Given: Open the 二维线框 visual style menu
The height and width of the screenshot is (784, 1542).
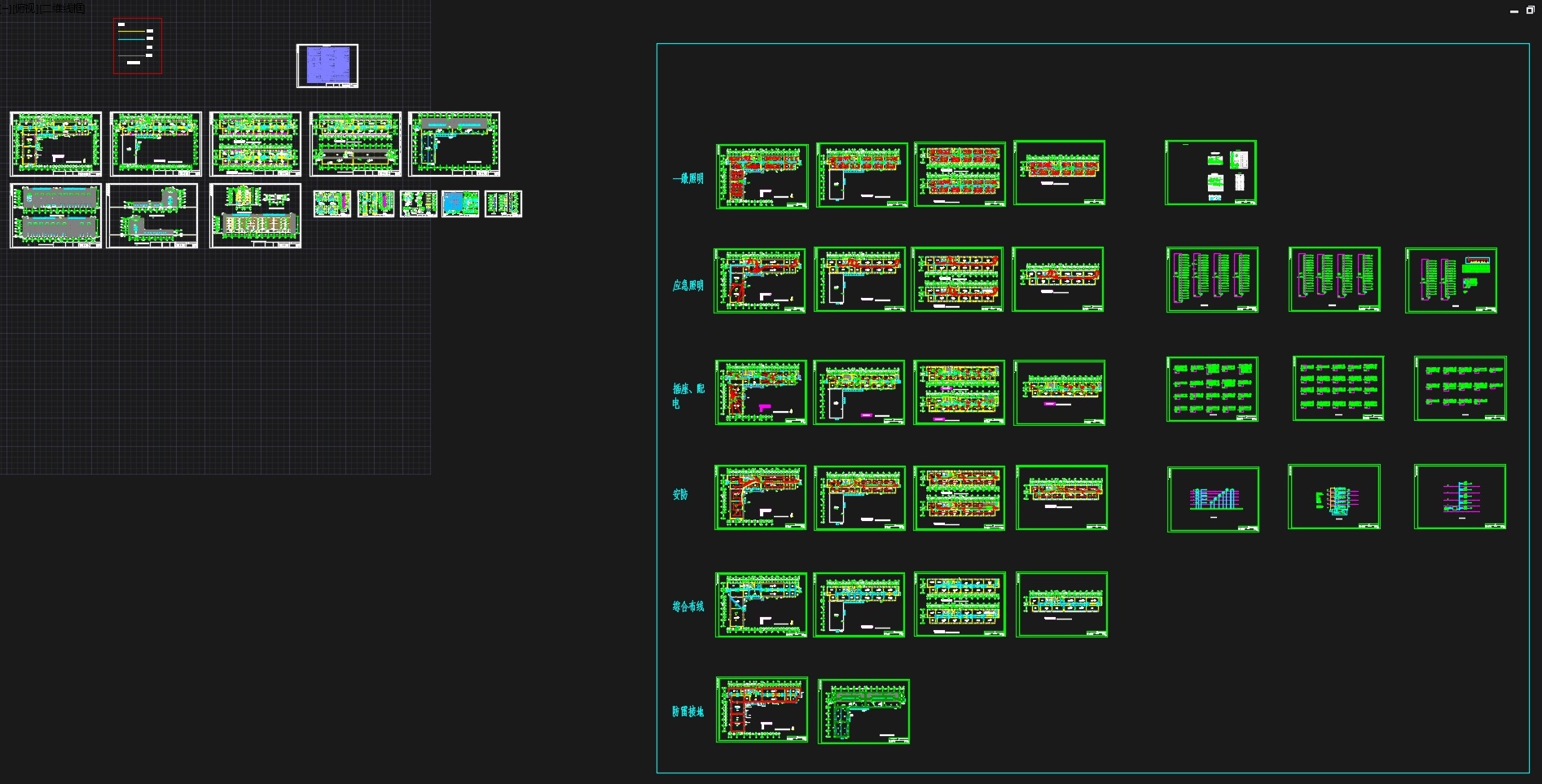Looking at the screenshot, I should 62,8.
